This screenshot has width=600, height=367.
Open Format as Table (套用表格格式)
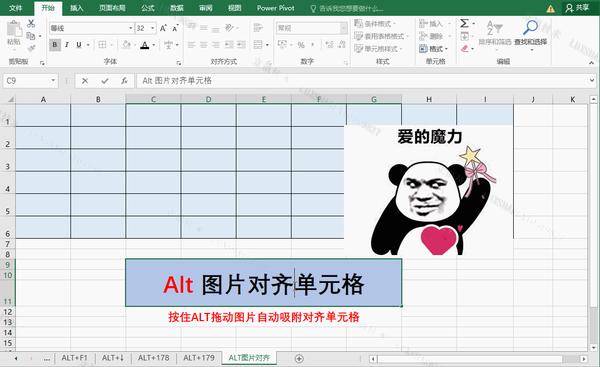coord(382,36)
